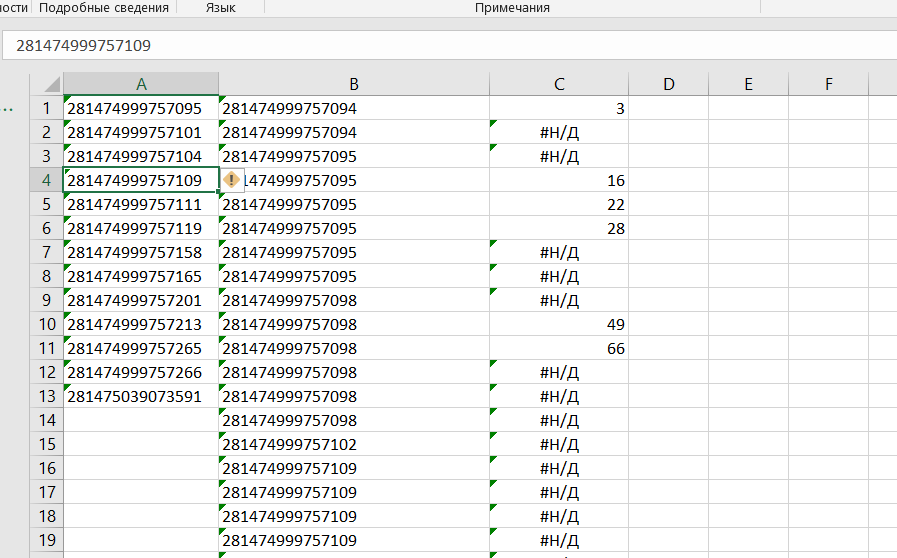
Task: Click the Select All corner triangle
Action: 51,85
